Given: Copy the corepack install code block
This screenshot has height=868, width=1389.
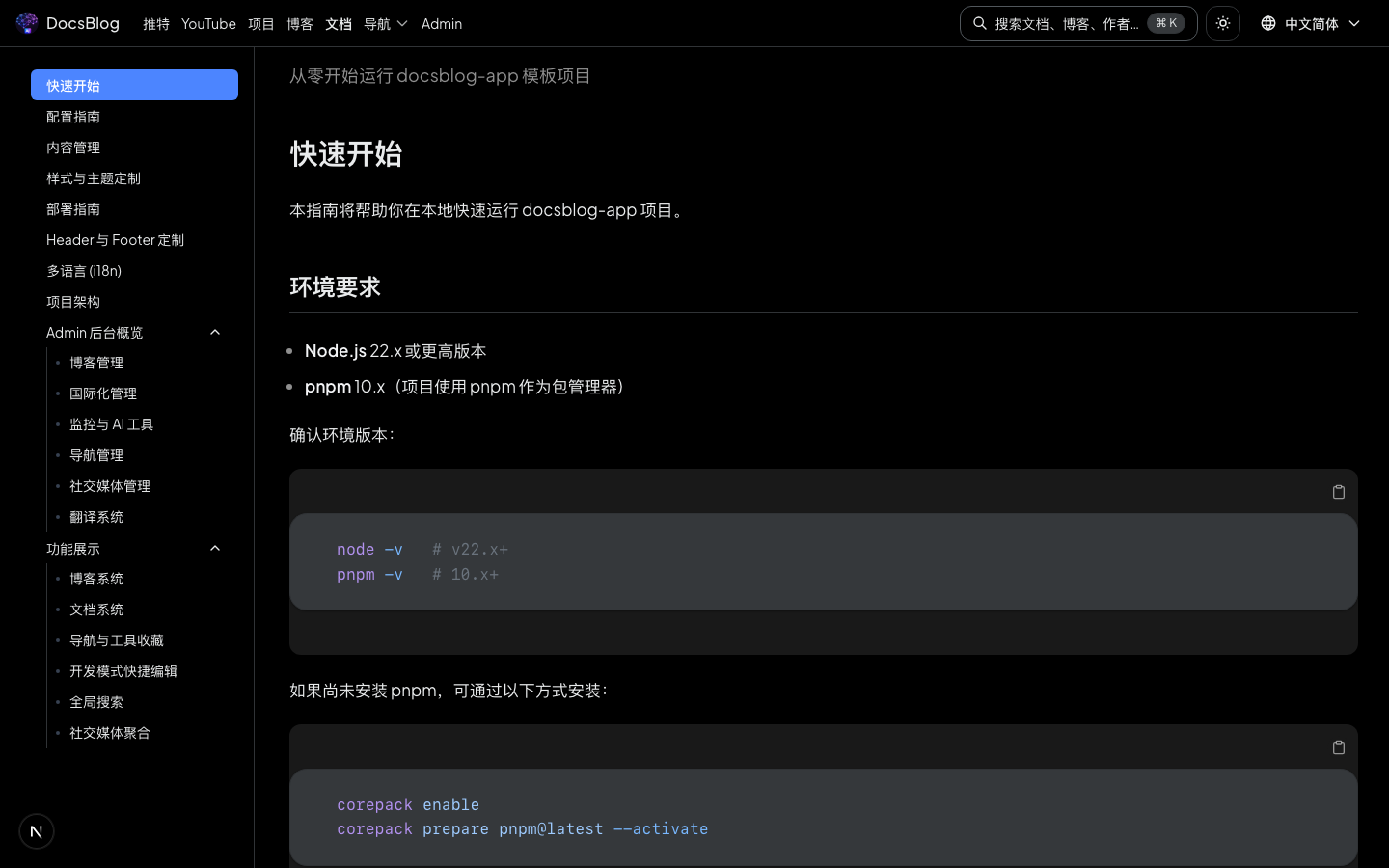Looking at the screenshot, I should click(1338, 747).
